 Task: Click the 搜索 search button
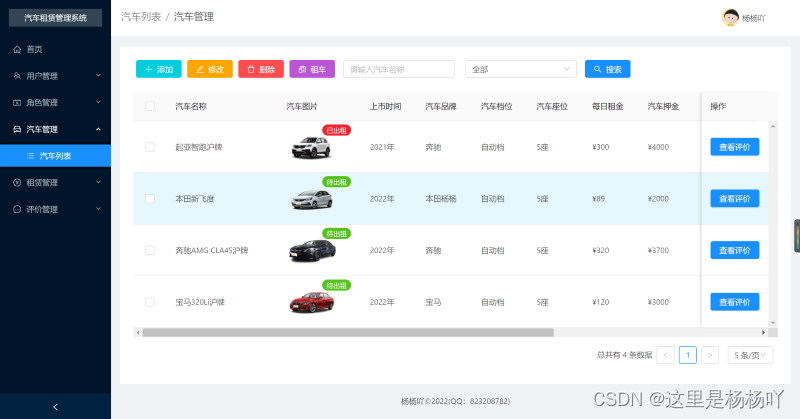click(x=607, y=69)
